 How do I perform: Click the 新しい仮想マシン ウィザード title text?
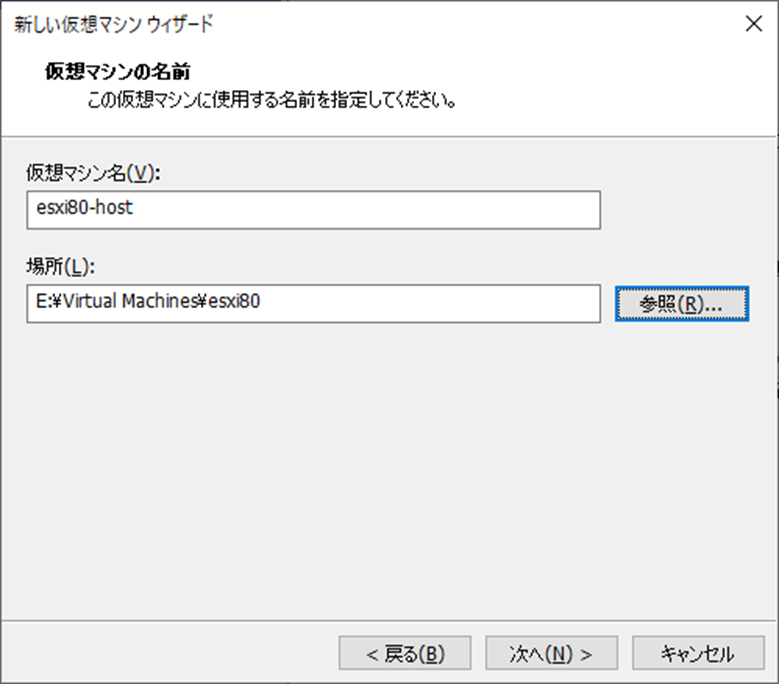[x=114, y=24]
